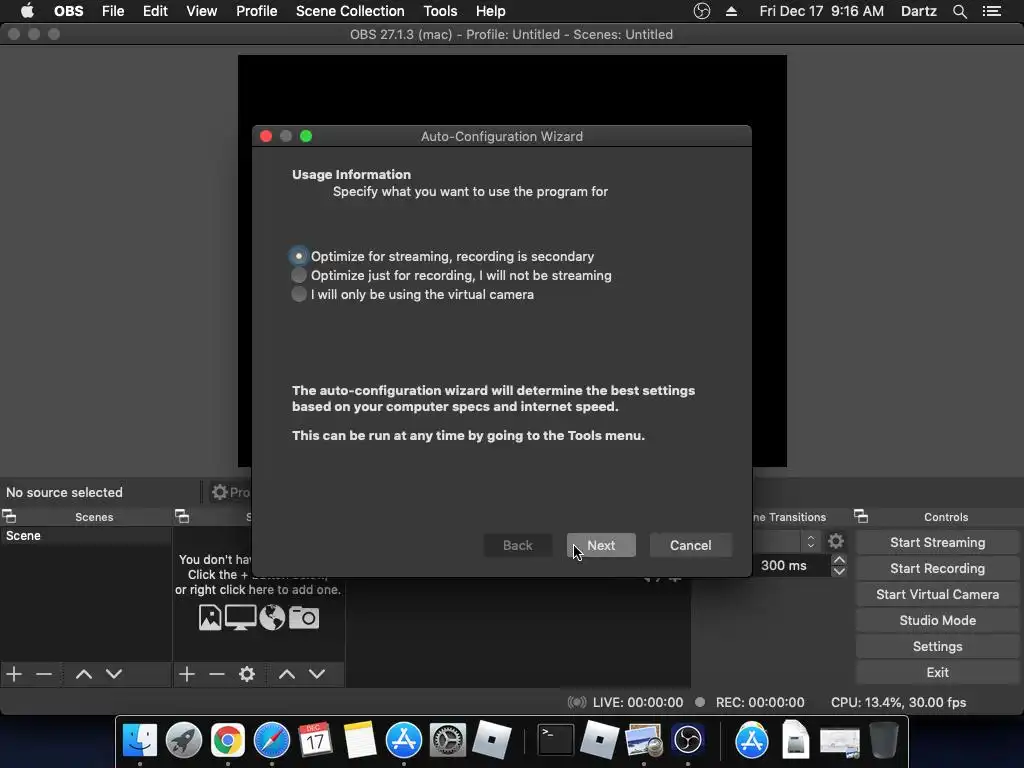Open the Apple menu
The height and width of the screenshot is (768, 1024).
(27, 11)
